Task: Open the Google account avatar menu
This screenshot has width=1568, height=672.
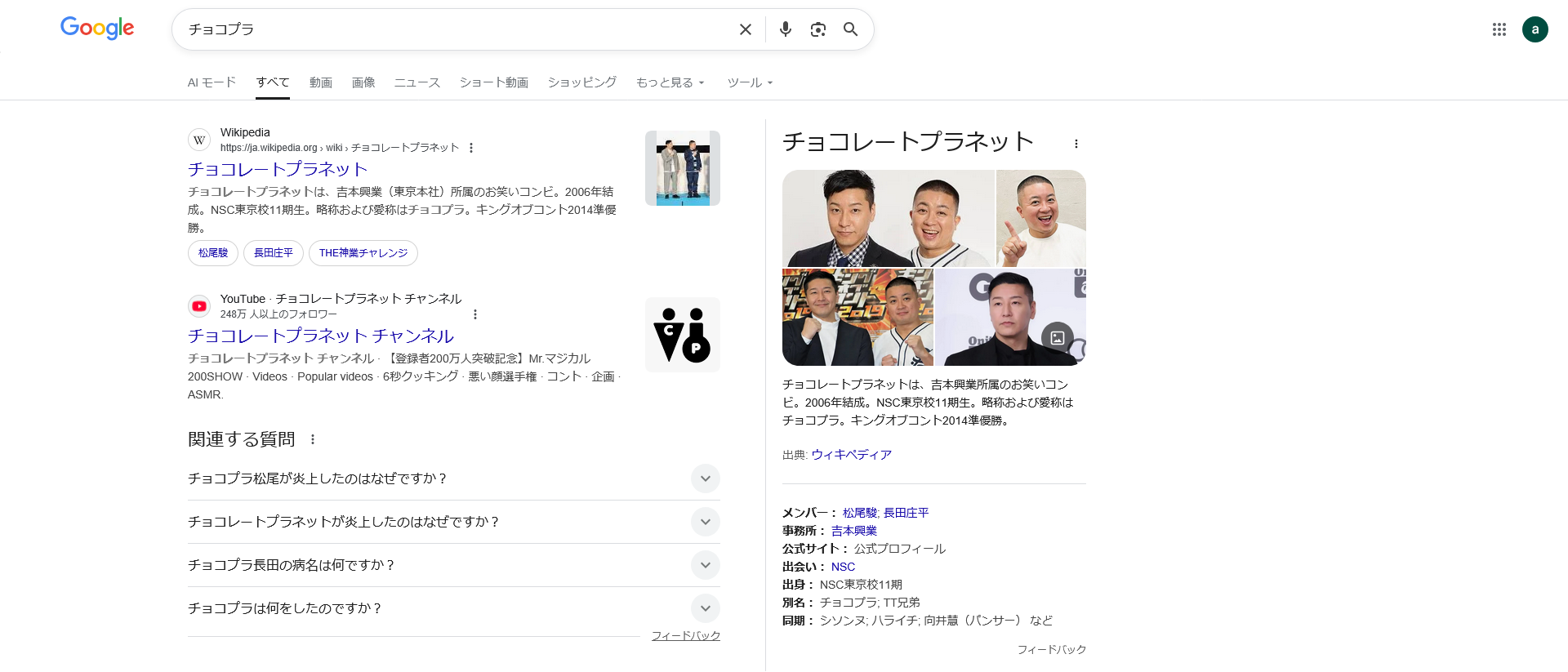Action: 1535,29
